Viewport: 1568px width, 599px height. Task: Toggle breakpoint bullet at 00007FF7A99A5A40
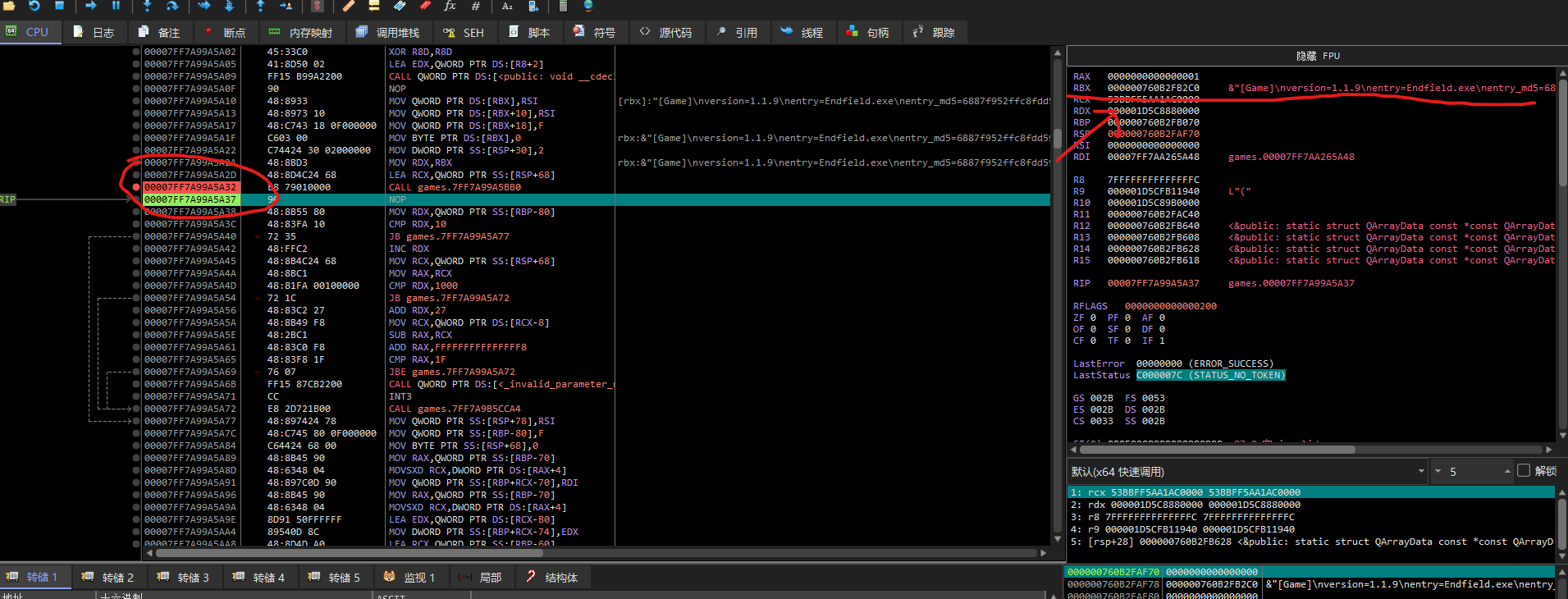(x=136, y=236)
